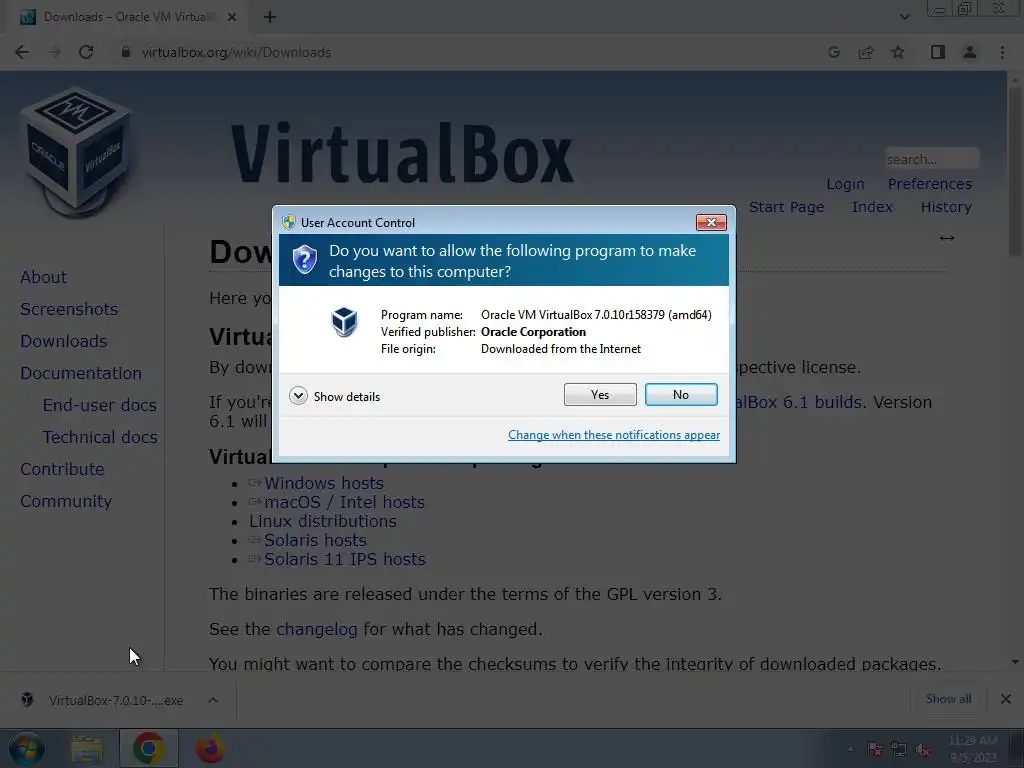Open End-user docs in sidebar
1024x768 pixels.
[x=99, y=405]
